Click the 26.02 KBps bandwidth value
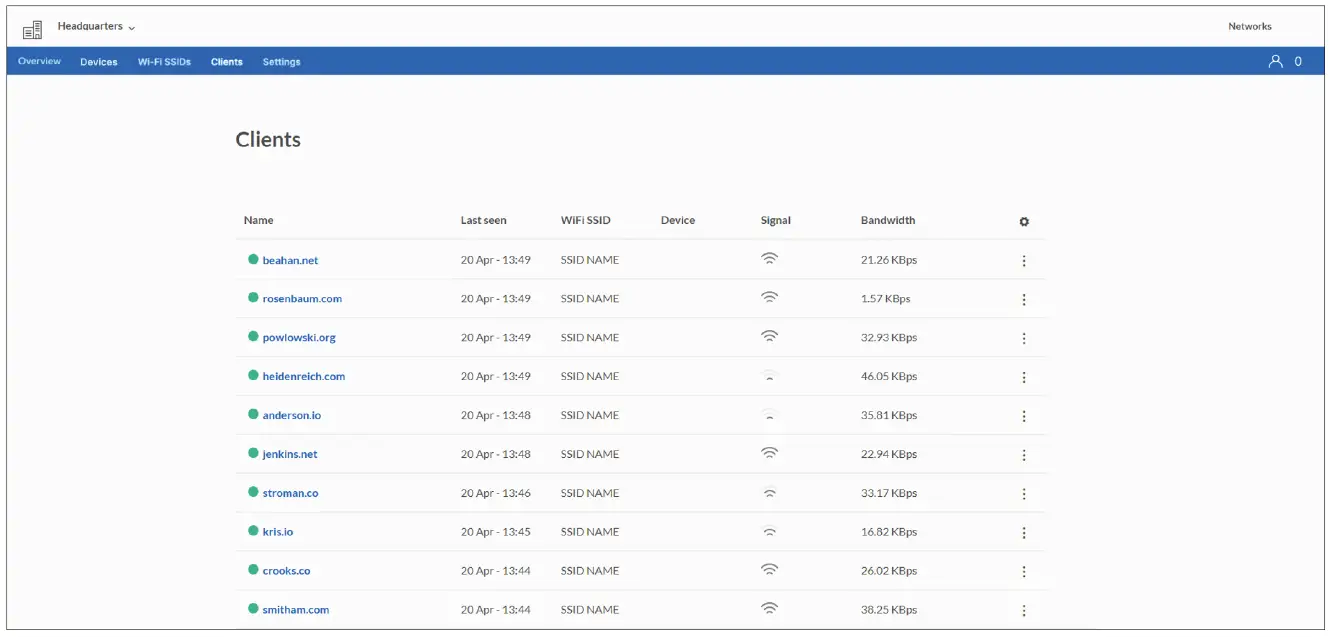1332x637 pixels. [889, 571]
